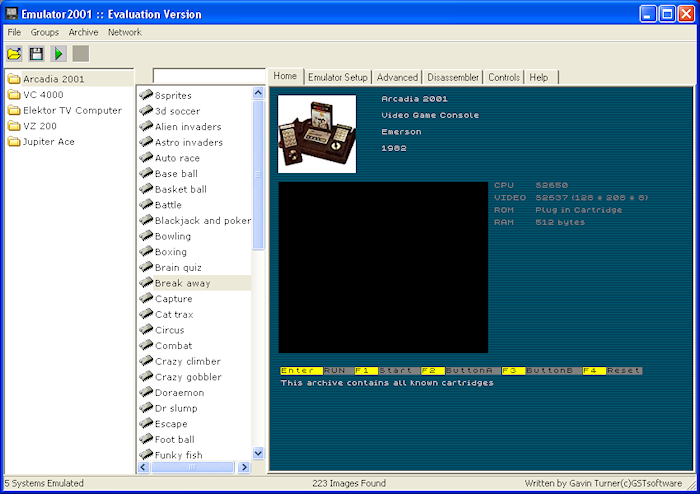Click the yellow Enter key label

pyautogui.click(x=301, y=370)
